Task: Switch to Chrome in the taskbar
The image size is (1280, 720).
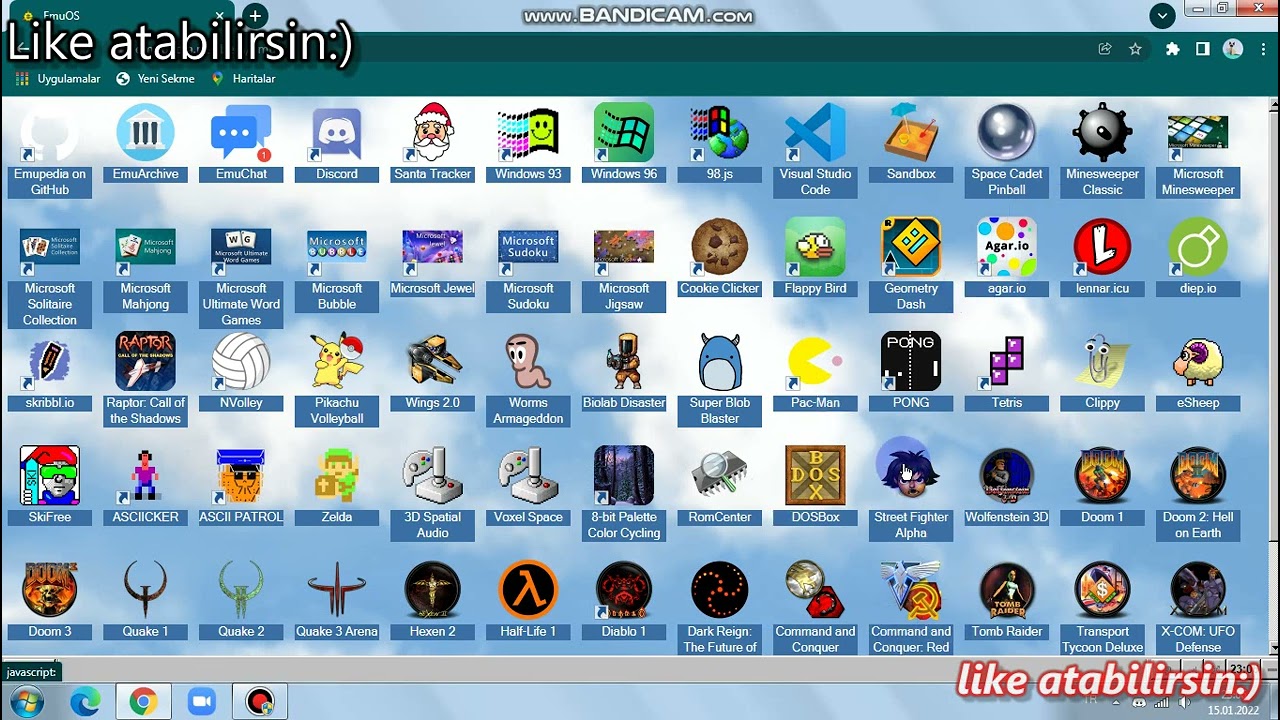Action: click(143, 702)
